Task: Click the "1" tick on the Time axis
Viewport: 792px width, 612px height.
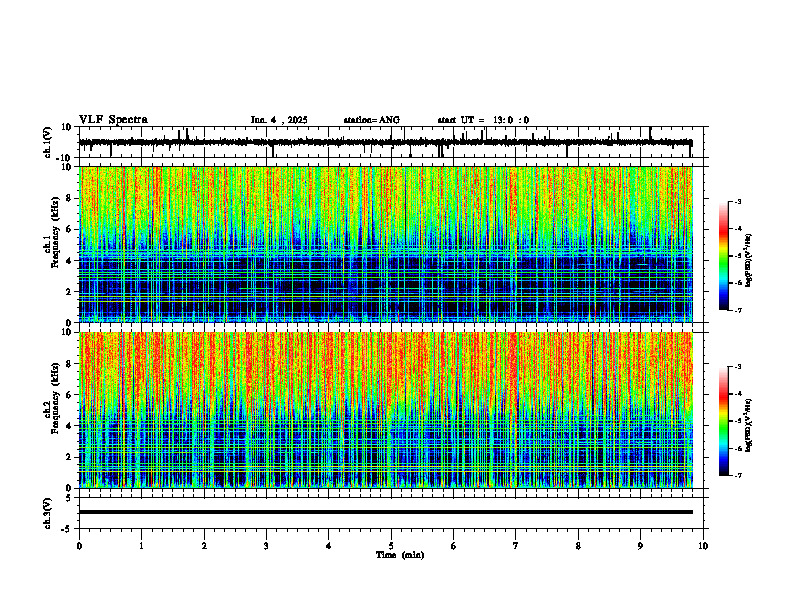Action: [141, 546]
